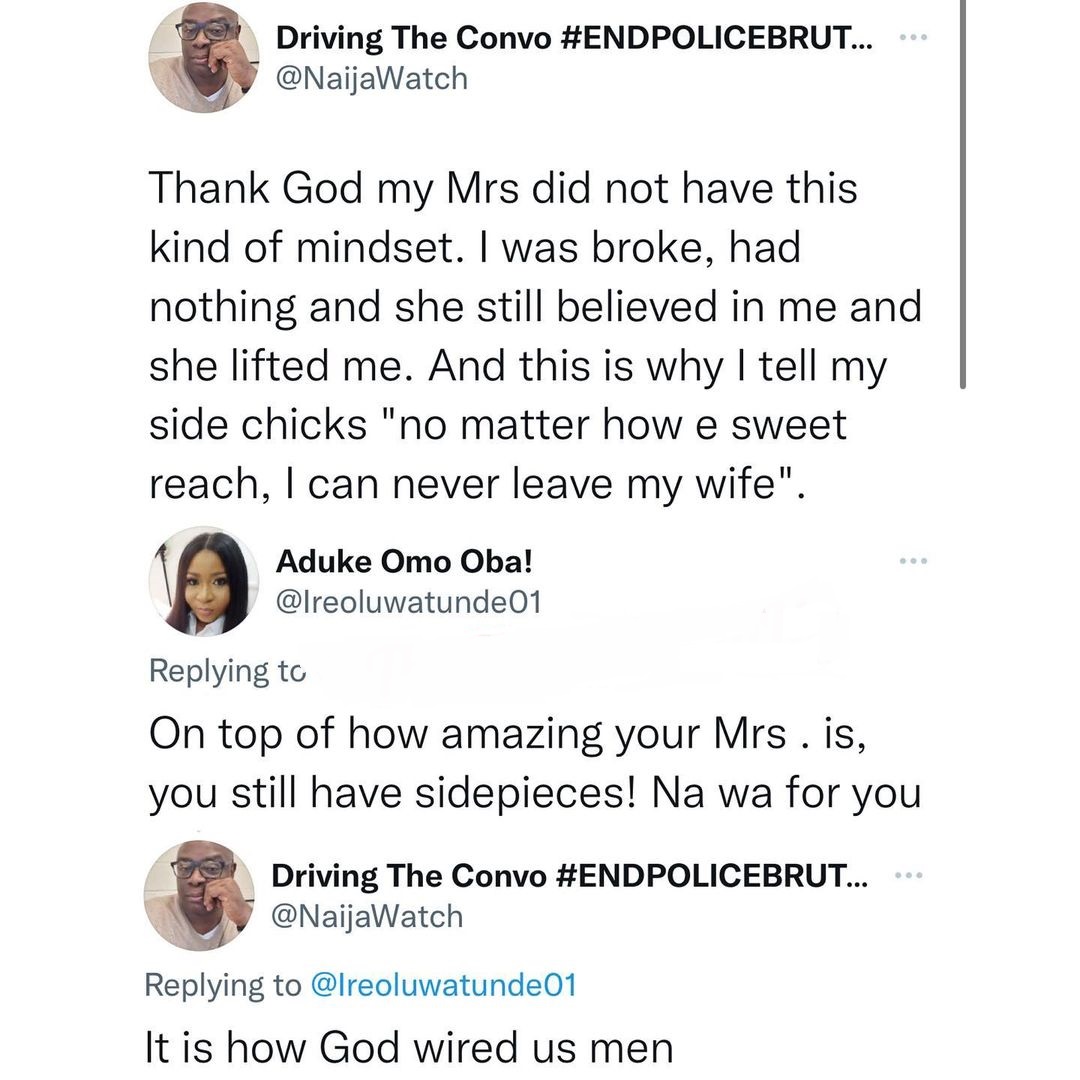Open more options on Aduke Omo Oba's tweet
The image size is (1080, 1080).
(x=913, y=562)
